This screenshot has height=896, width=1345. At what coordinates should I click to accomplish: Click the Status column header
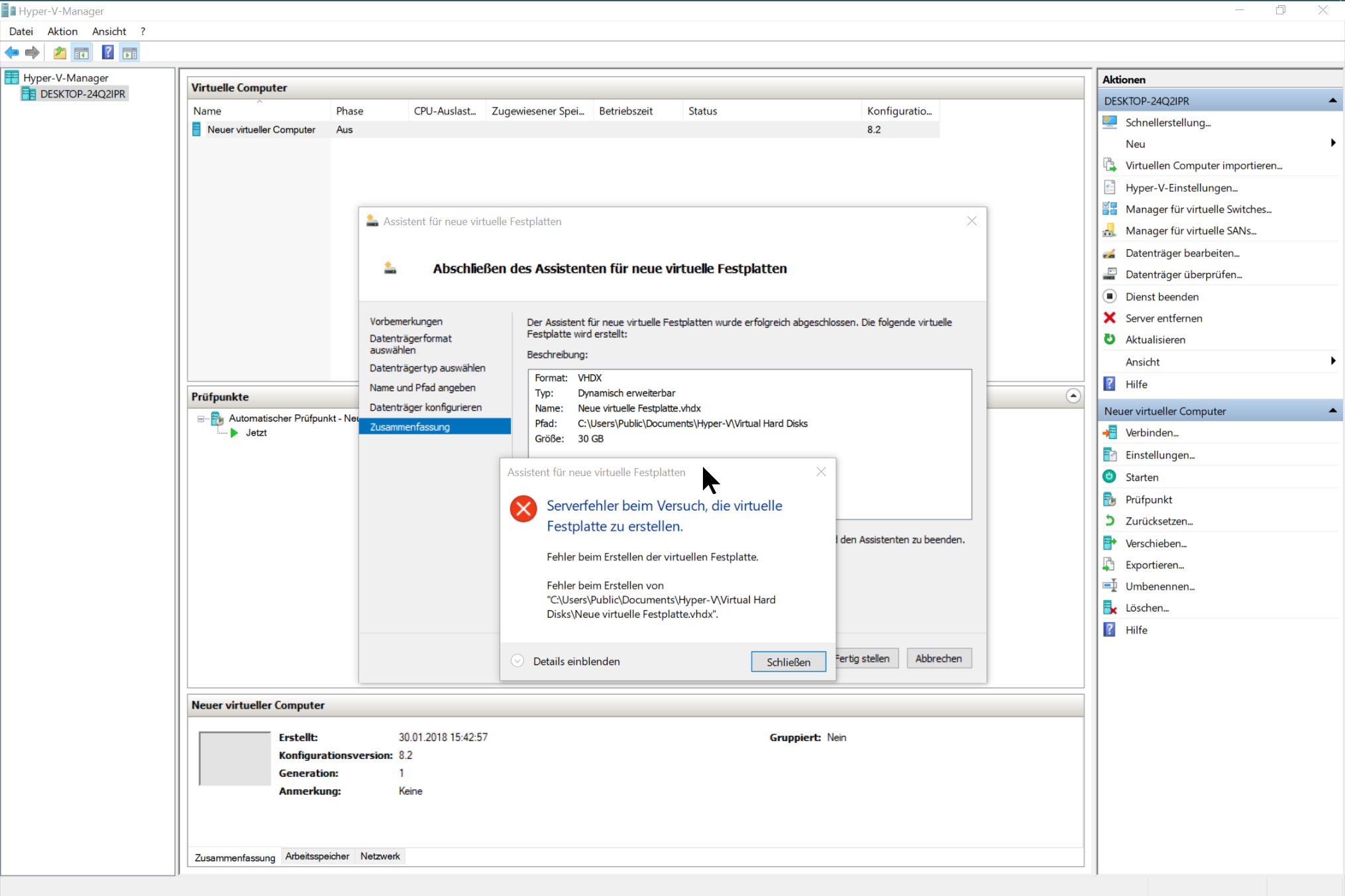(772, 111)
